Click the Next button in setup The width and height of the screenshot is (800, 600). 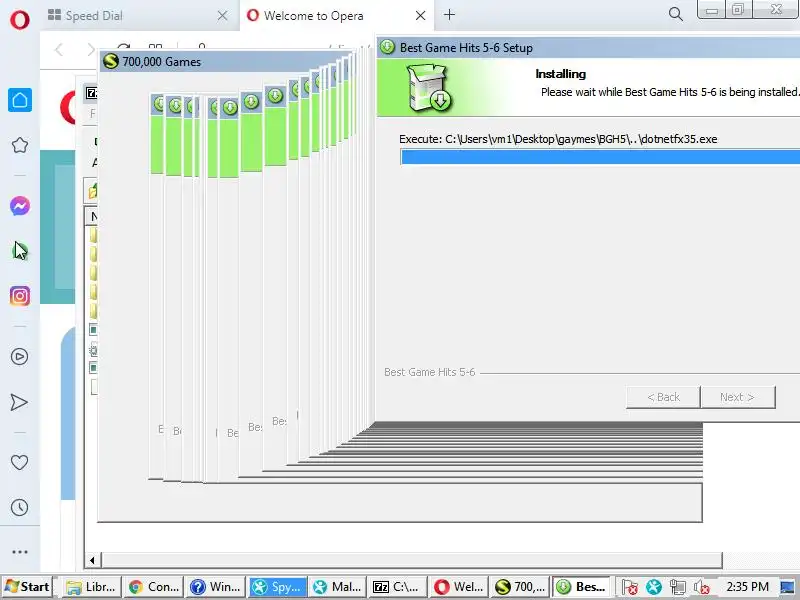coord(737,397)
